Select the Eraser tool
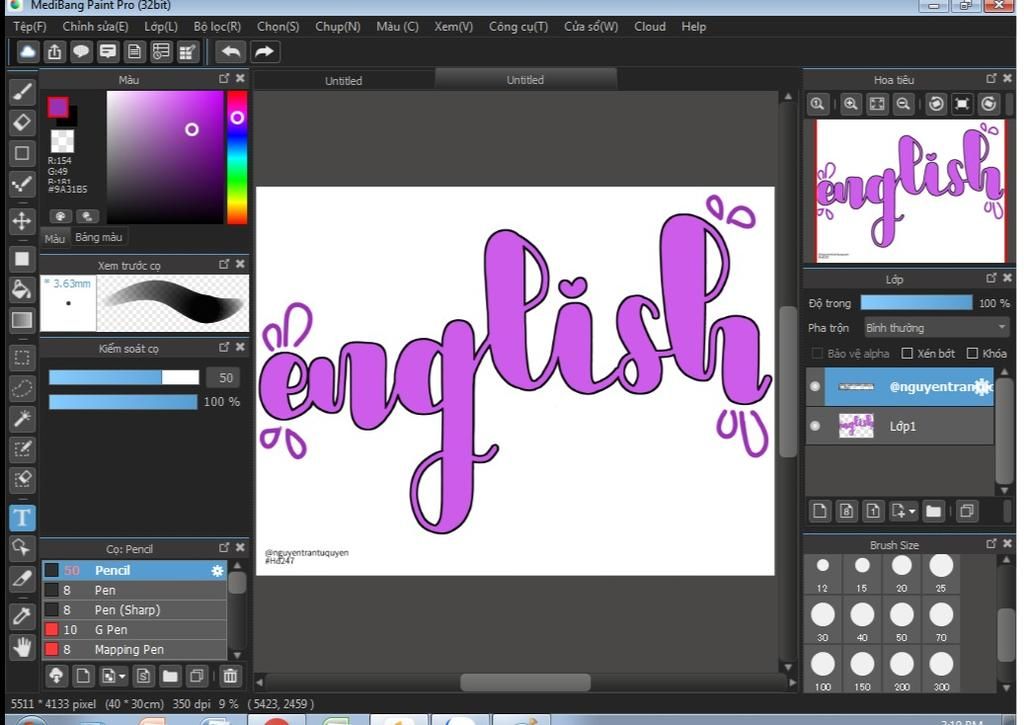1024x725 pixels. (22, 122)
